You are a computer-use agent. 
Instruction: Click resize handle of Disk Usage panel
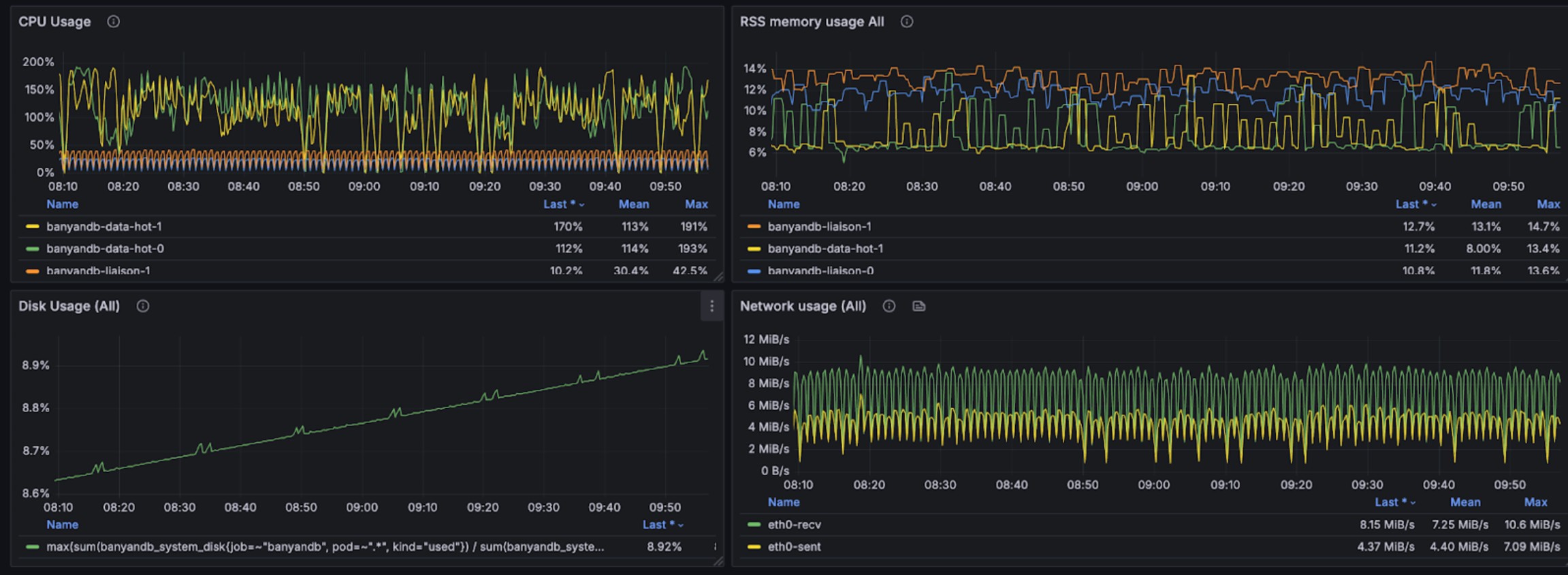click(x=718, y=561)
